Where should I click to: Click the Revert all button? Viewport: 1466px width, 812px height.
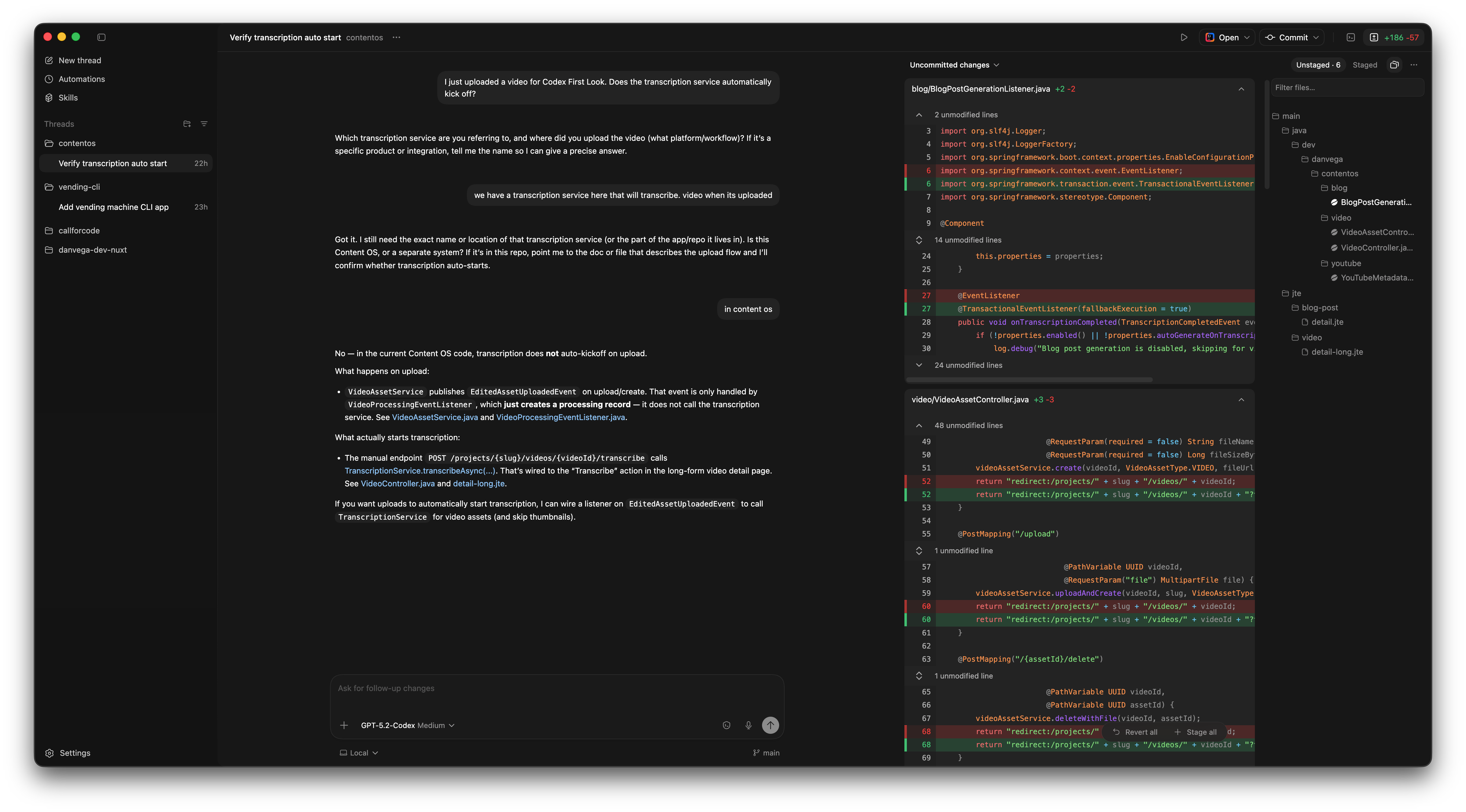click(x=1136, y=732)
